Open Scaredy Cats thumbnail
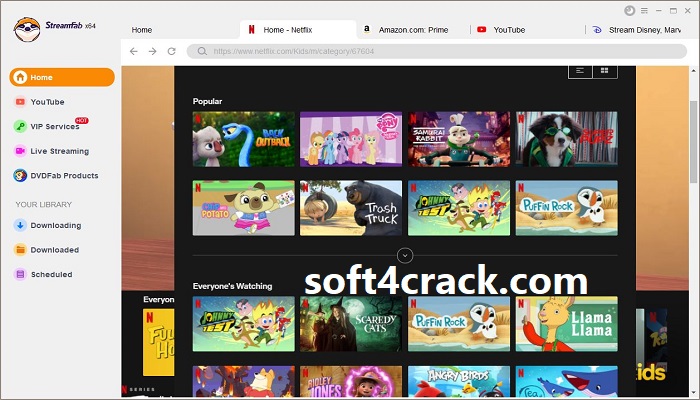The height and width of the screenshot is (400, 700). (x=351, y=324)
